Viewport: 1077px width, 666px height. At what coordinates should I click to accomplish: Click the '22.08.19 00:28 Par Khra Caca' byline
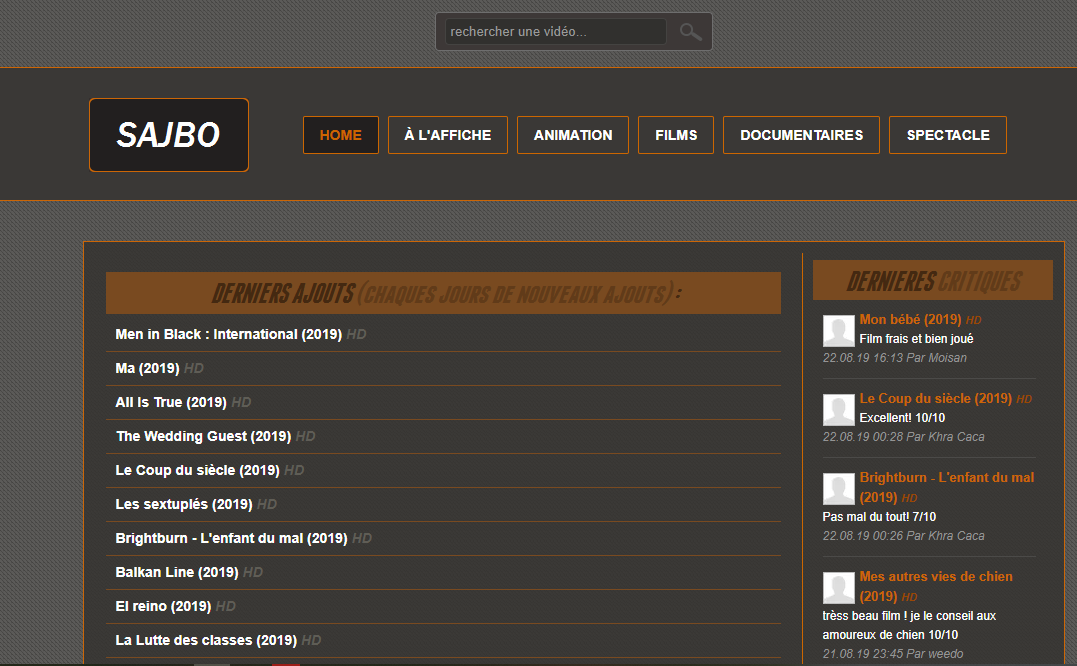click(x=903, y=437)
